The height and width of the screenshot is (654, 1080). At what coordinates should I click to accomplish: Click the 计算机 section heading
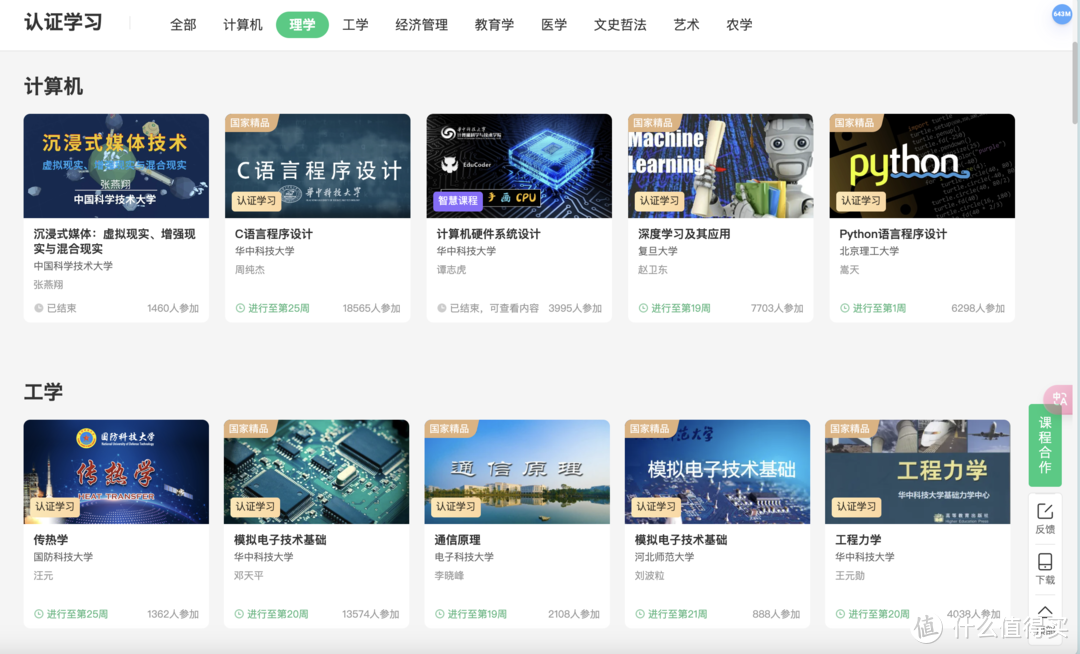point(54,86)
